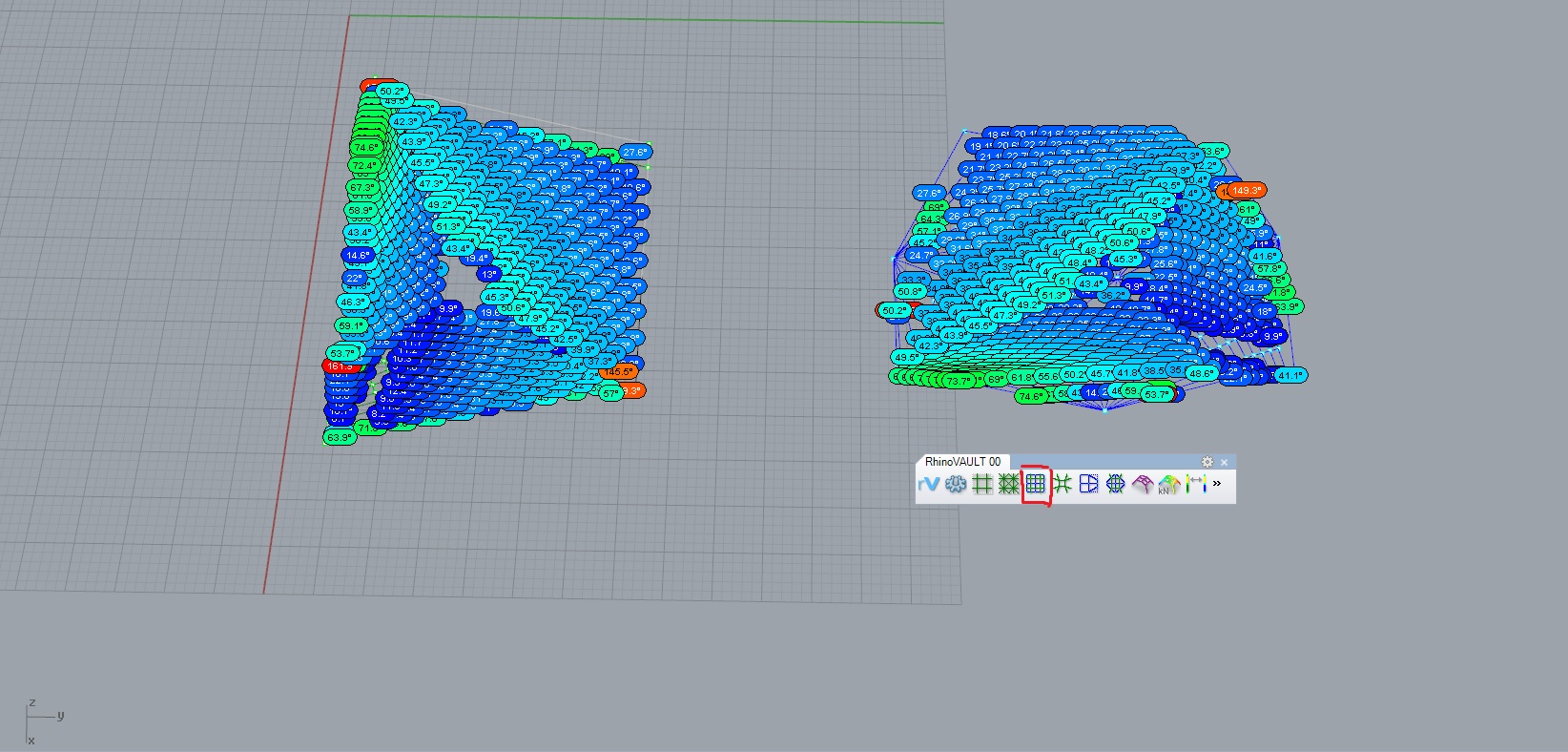Click the red 161.5 angle label
This screenshot has width=1568, height=752.
[340, 366]
